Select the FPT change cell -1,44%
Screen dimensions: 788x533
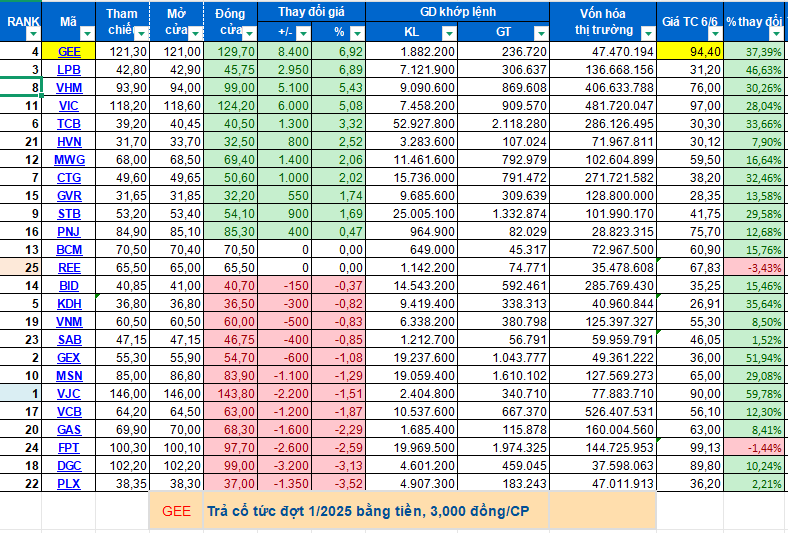coord(755,448)
